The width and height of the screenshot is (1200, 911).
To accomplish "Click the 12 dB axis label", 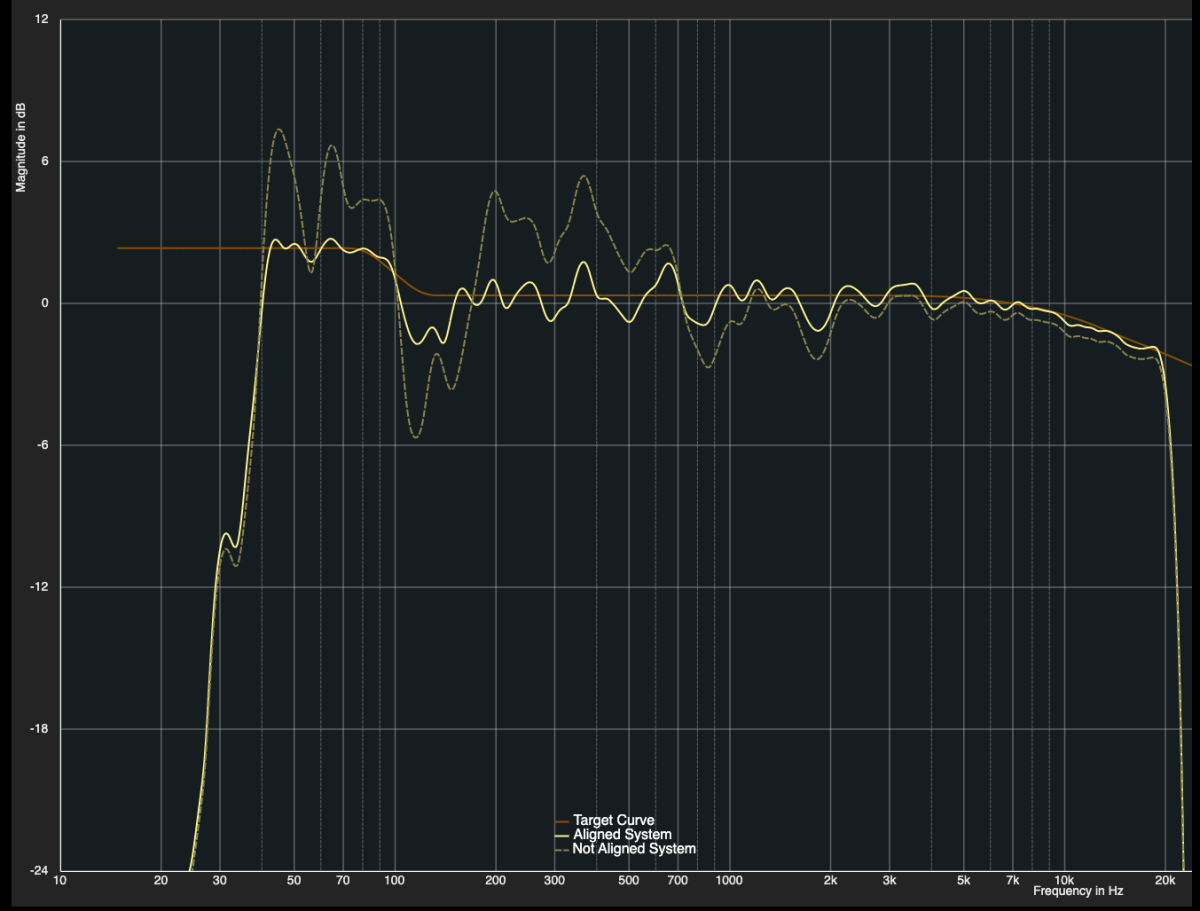I will point(41,19).
